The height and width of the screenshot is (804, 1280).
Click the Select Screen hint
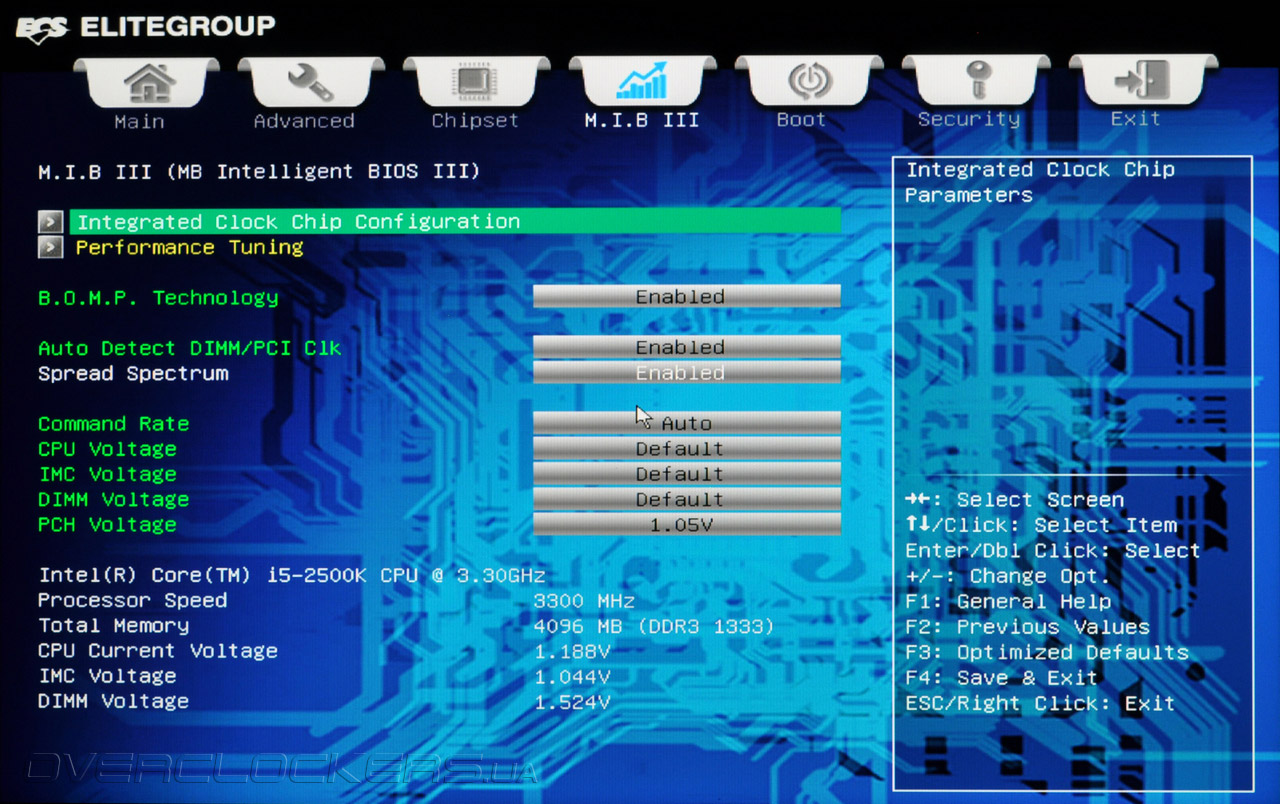click(1015, 500)
